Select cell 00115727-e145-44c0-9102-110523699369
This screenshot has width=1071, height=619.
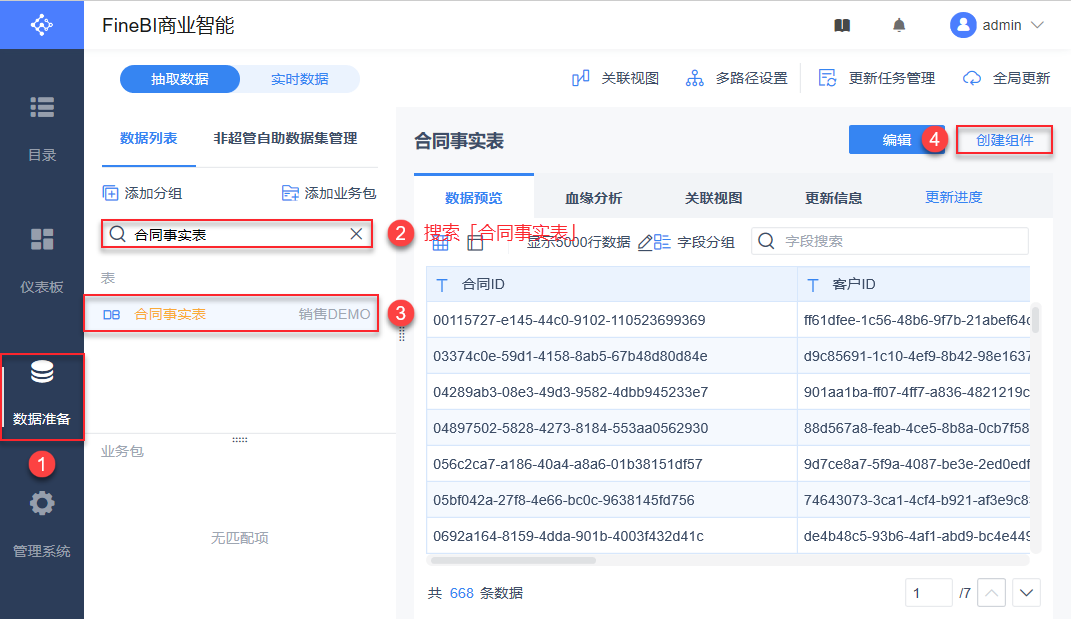click(x=611, y=320)
